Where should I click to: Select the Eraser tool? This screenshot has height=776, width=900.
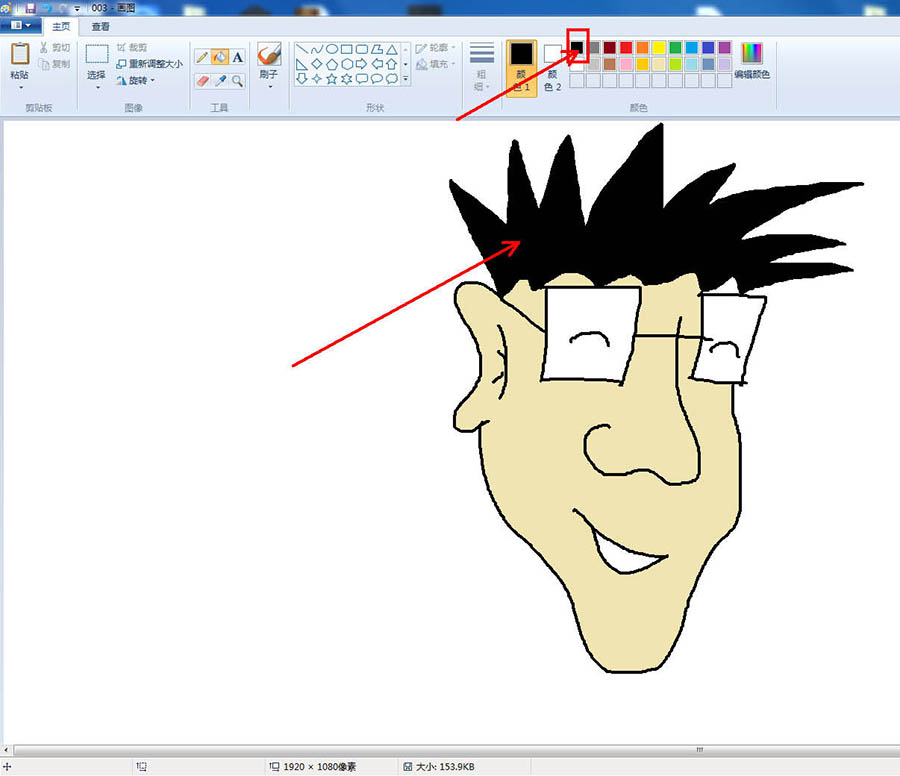point(202,81)
